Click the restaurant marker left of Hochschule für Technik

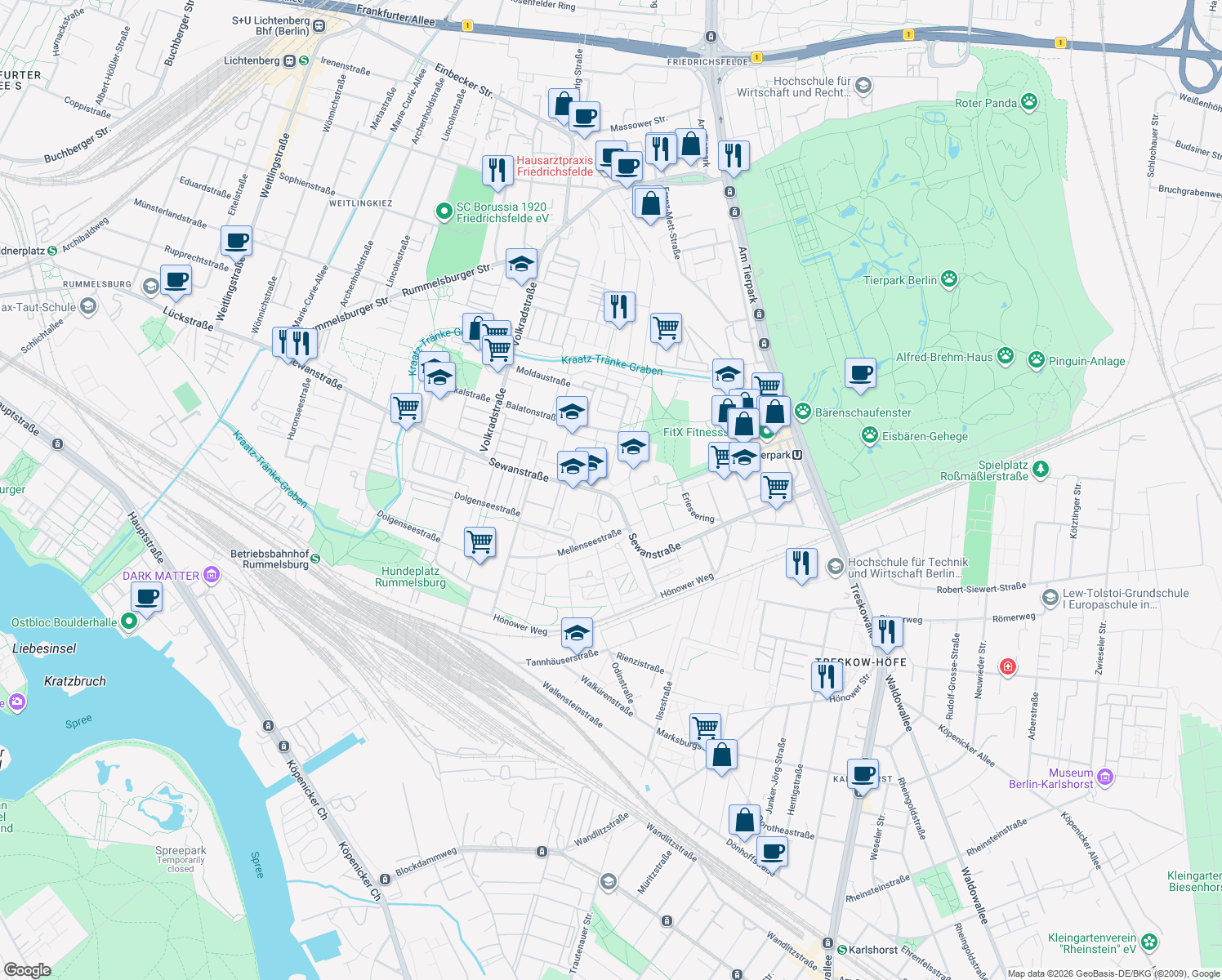pos(801,564)
